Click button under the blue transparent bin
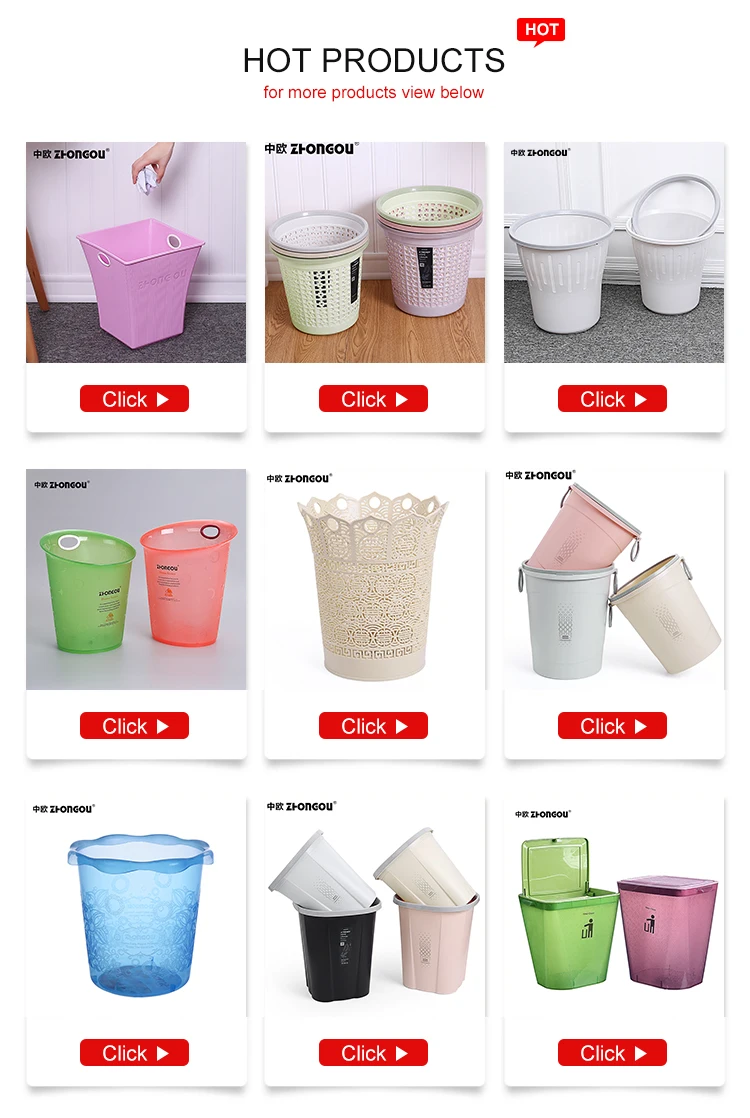 point(134,1052)
